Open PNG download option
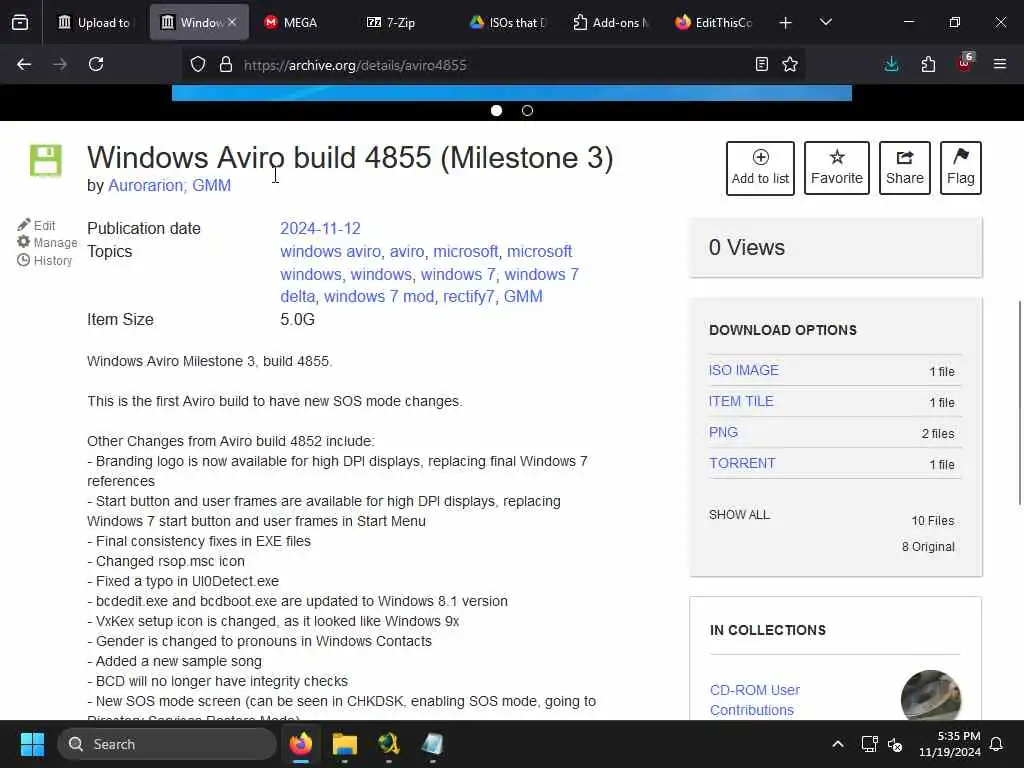This screenshot has width=1024, height=768. coord(723,432)
